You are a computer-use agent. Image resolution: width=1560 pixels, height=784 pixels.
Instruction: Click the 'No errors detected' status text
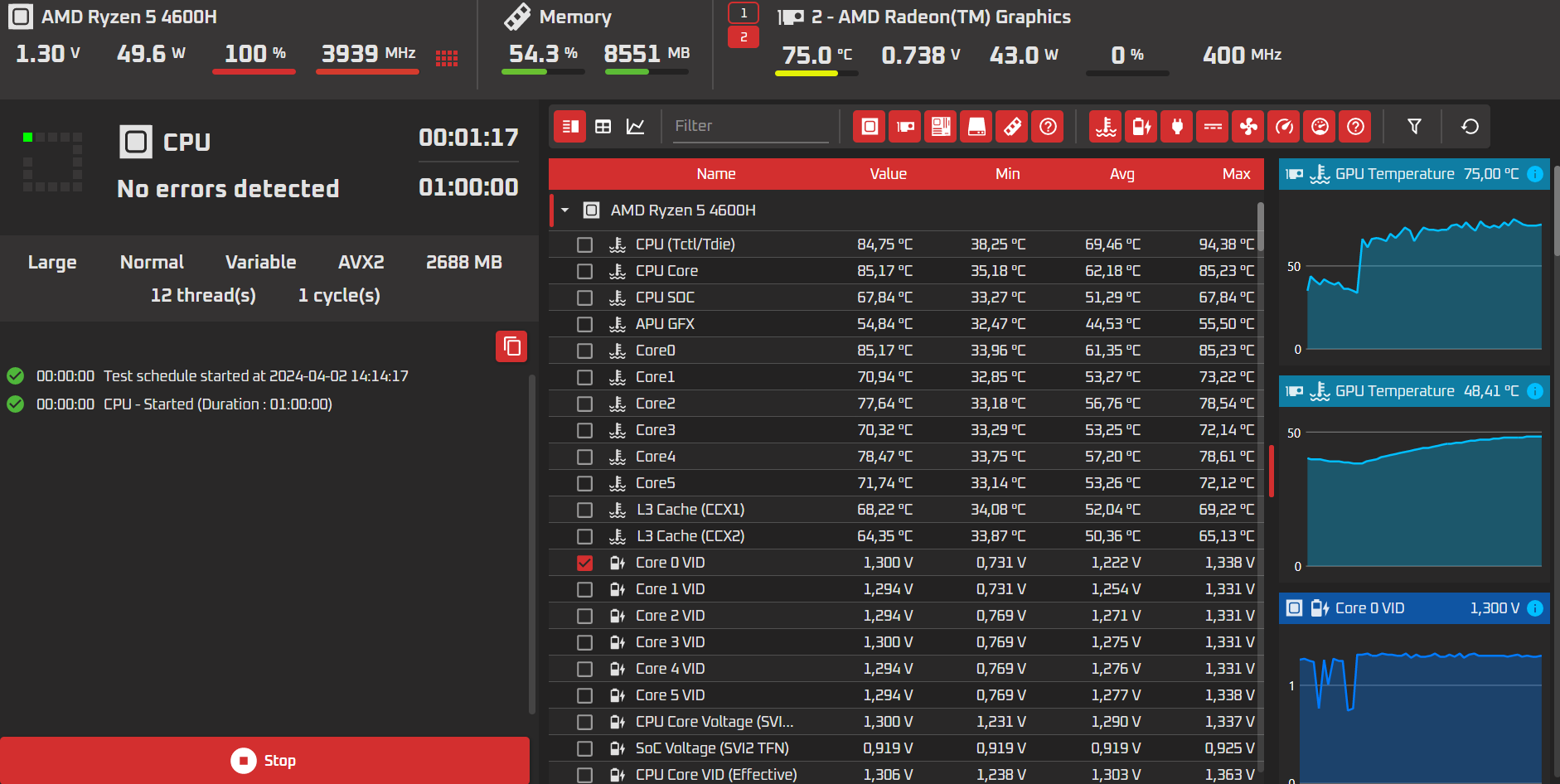(228, 189)
